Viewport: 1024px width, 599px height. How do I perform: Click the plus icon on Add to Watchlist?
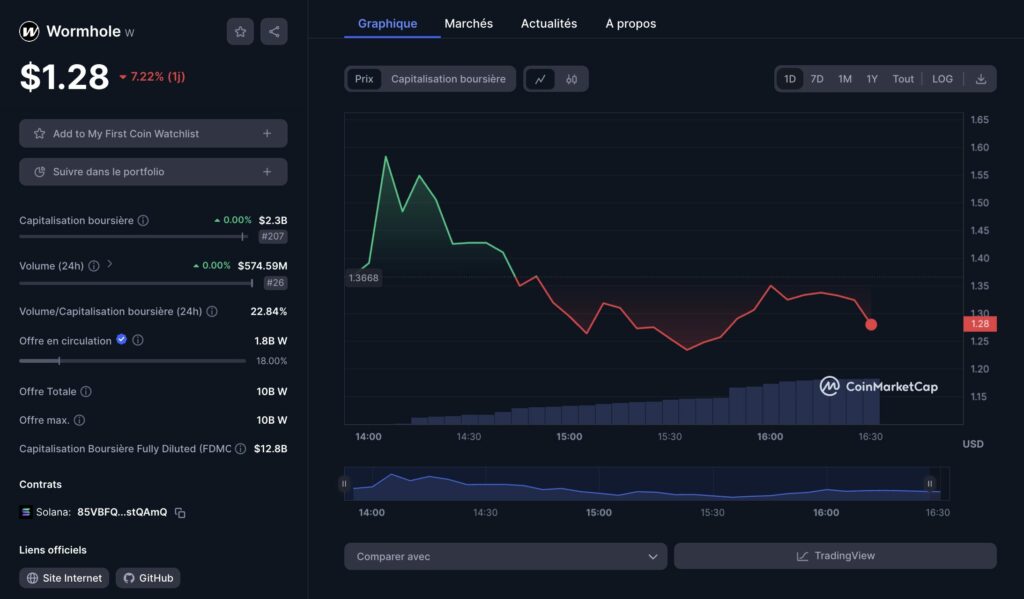267,133
